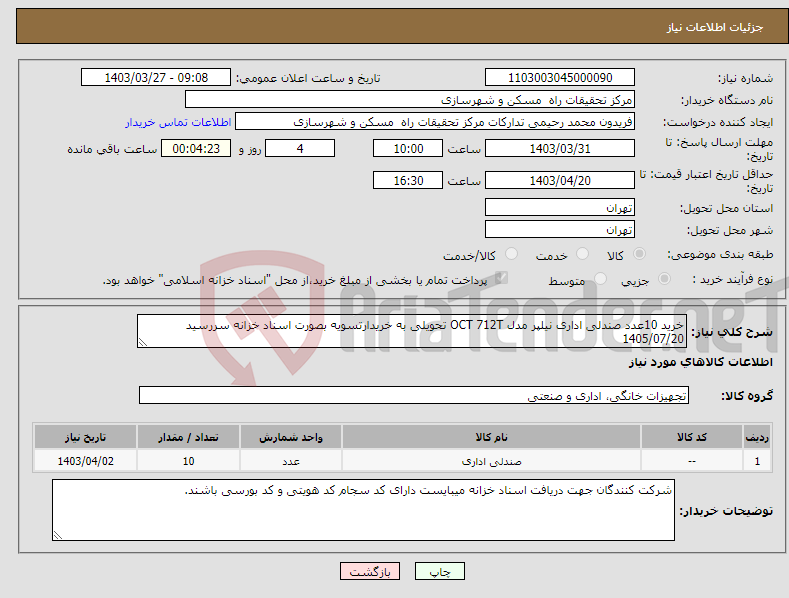Click the کد کالا column header
789x598 pixels.
pyautogui.click(x=692, y=437)
